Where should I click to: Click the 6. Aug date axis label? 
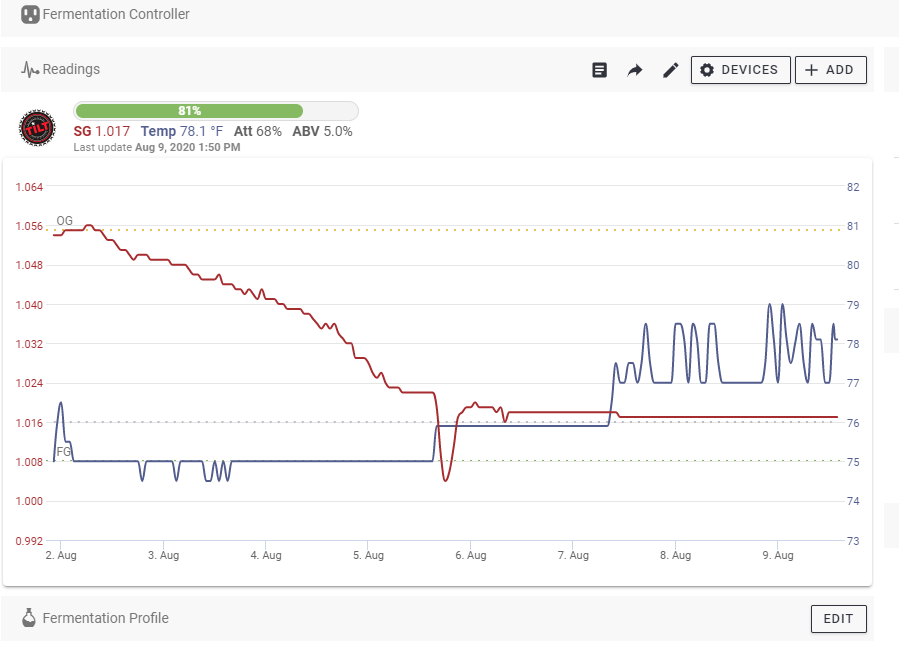click(471, 555)
